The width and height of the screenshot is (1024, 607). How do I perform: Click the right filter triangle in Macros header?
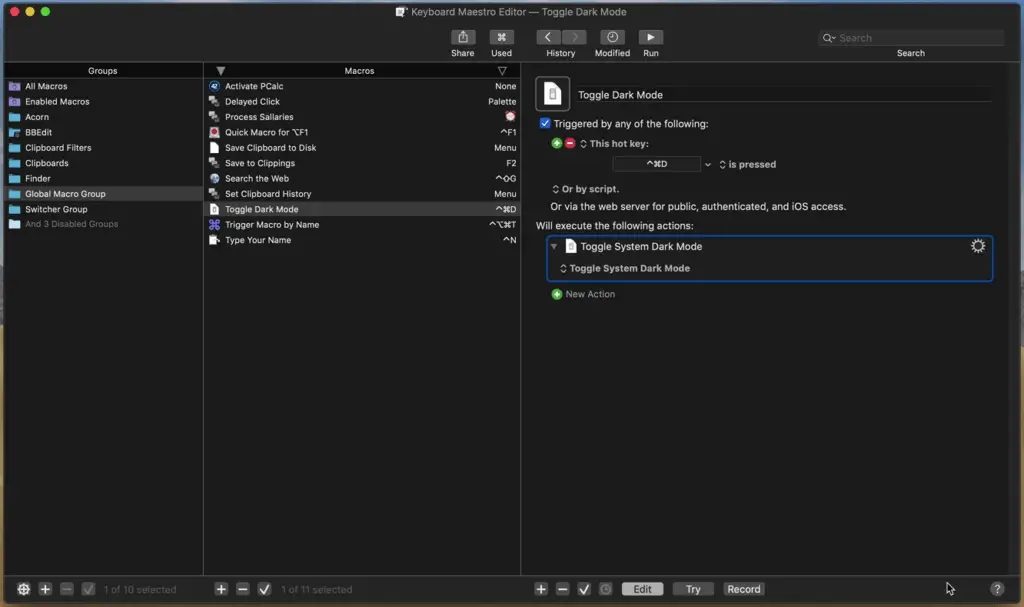[502, 71]
